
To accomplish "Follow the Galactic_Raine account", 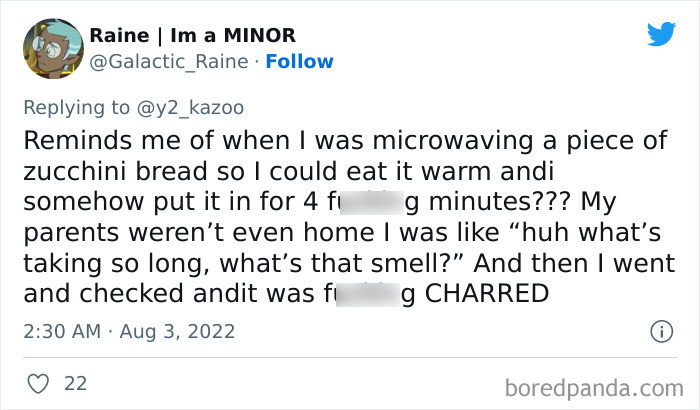I will (300, 62).
